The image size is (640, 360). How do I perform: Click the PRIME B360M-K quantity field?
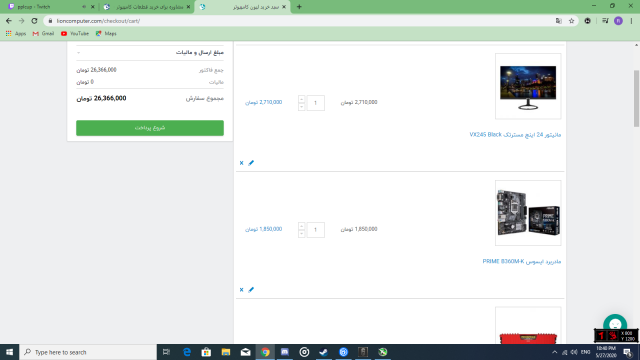[315, 230]
